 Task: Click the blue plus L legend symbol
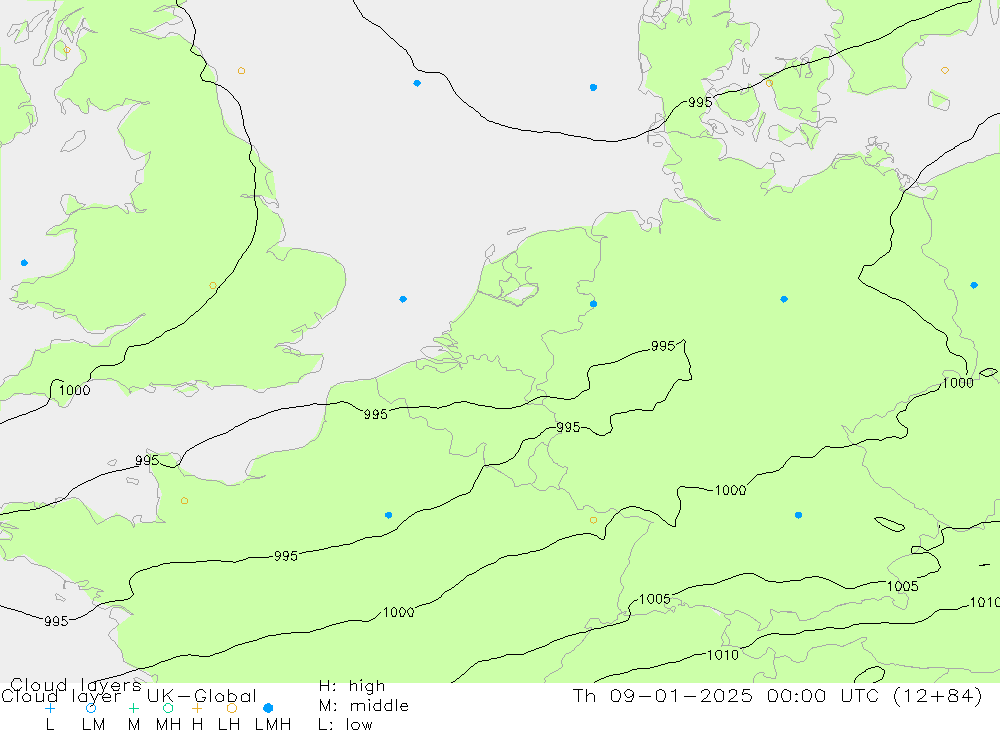coord(50,708)
